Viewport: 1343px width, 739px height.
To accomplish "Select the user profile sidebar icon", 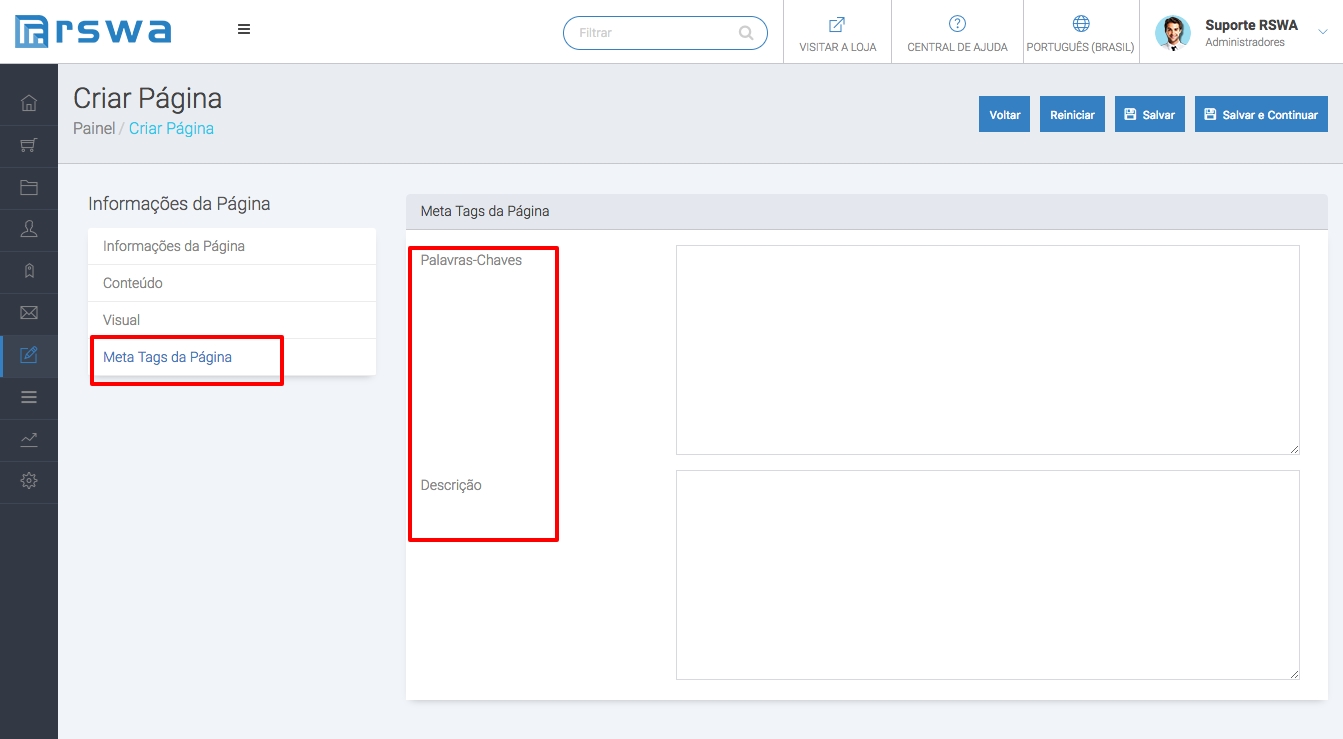I will [x=29, y=229].
